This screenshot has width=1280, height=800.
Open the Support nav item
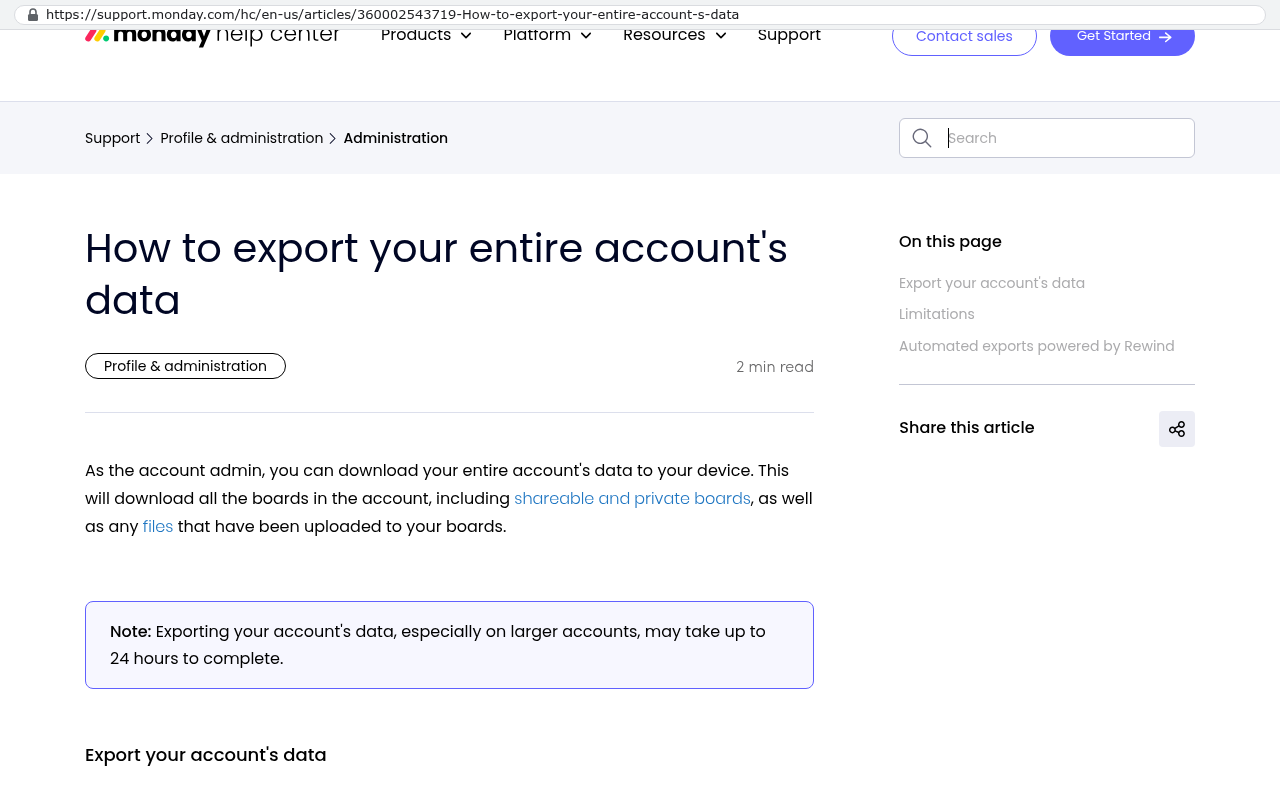pyautogui.click(x=789, y=36)
